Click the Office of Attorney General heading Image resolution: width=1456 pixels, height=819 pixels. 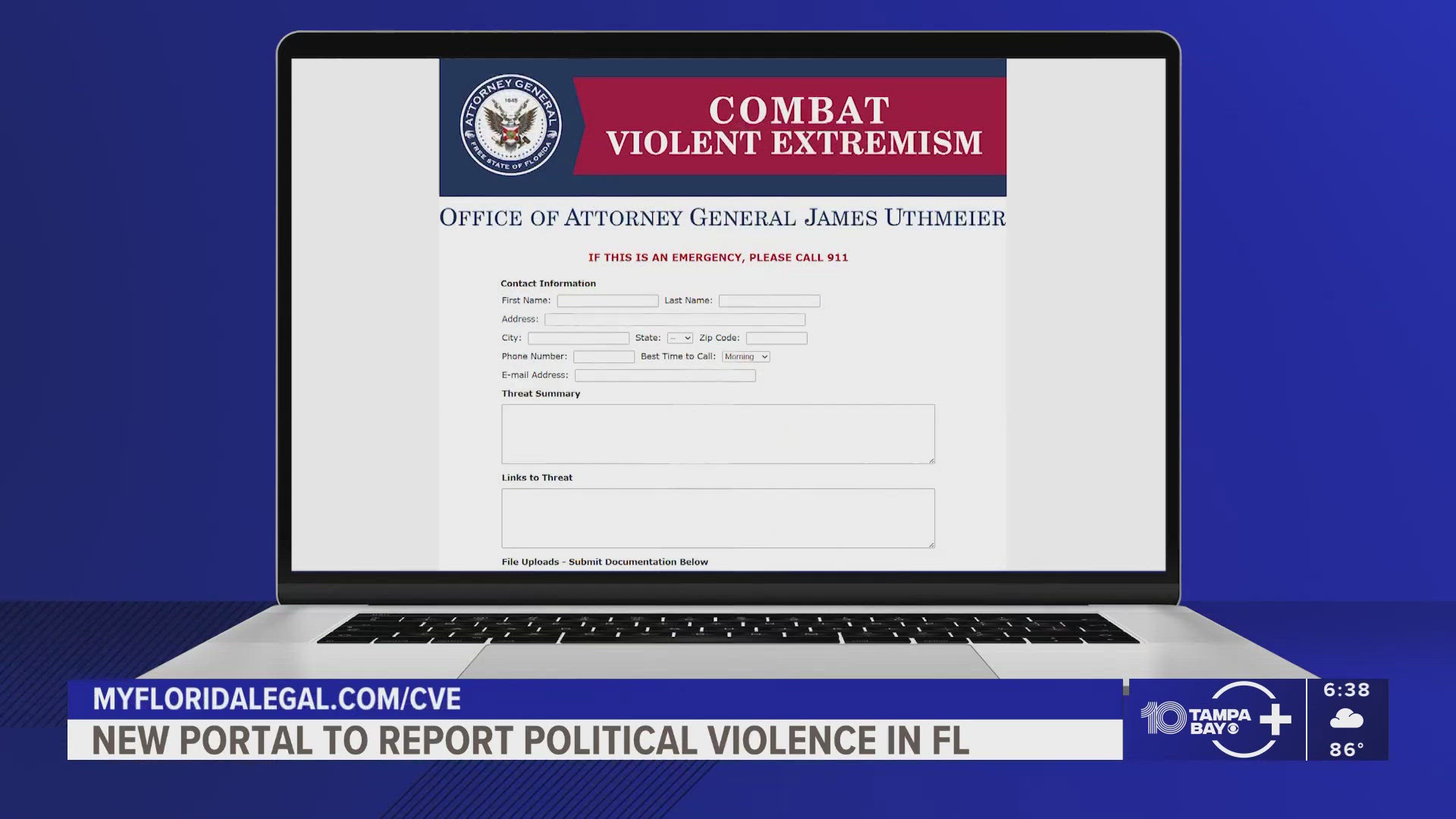click(722, 218)
